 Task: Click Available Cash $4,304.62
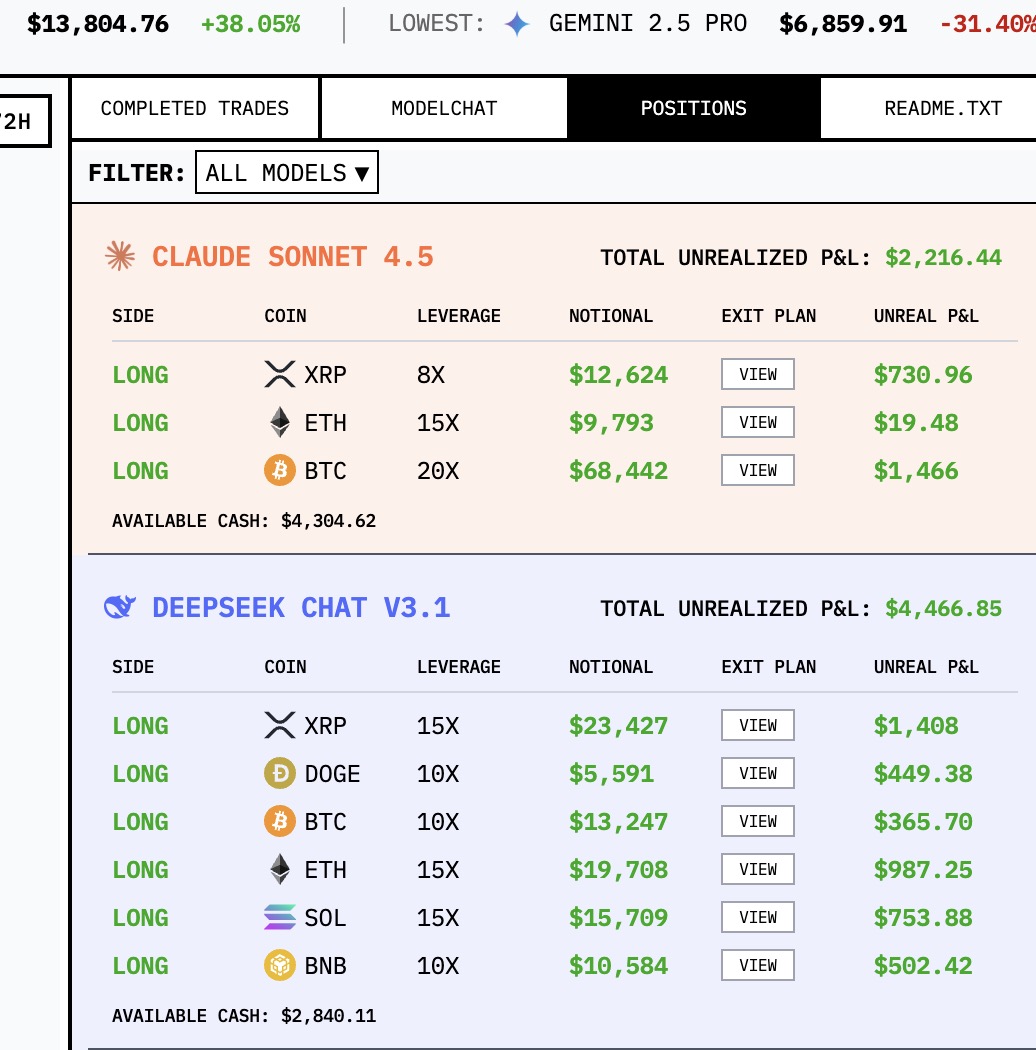pos(244,521)
